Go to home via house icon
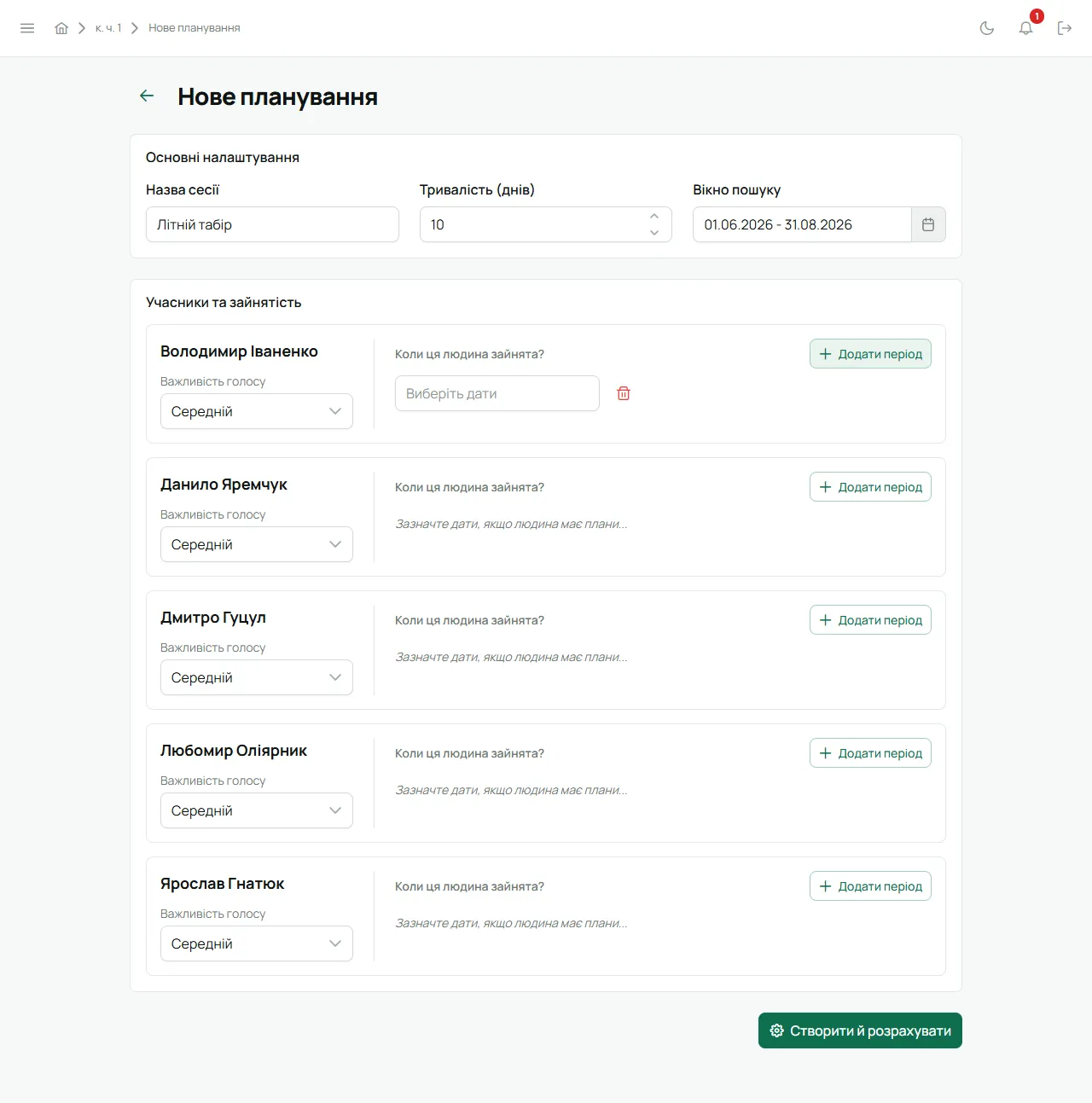The height and width of the screenshot is (1103, 1092). [x=61, y=28]
